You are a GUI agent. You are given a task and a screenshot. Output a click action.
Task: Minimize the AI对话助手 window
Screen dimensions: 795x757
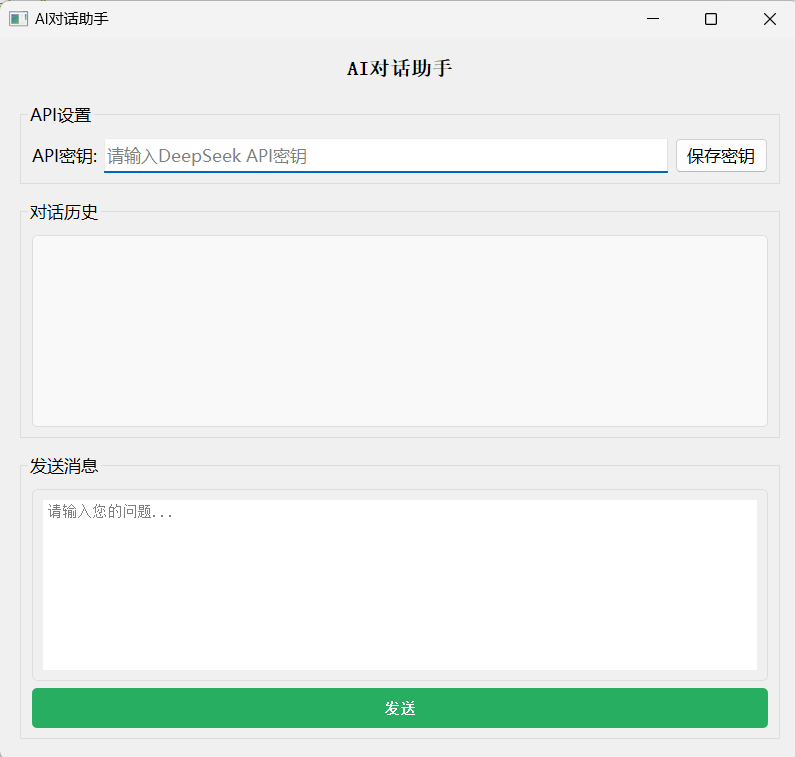pyautogui.click(x=653, y=19)
